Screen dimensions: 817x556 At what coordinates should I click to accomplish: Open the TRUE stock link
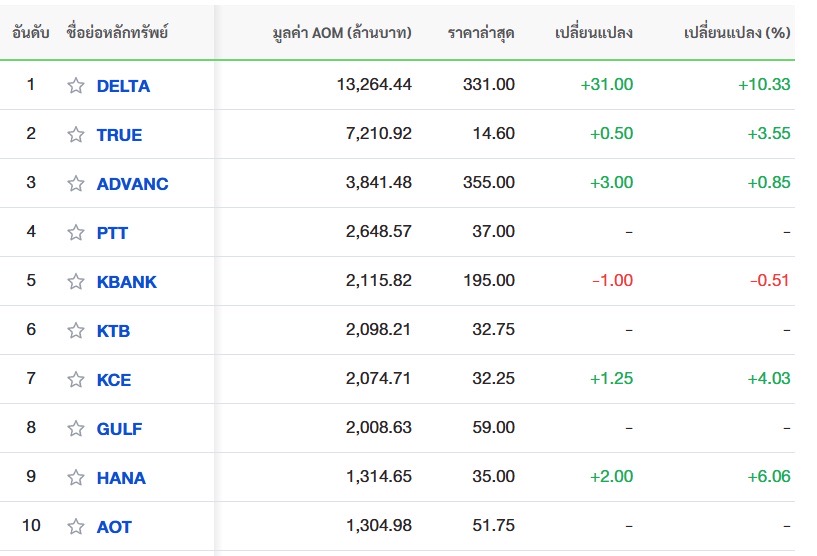tap(119, 135)
